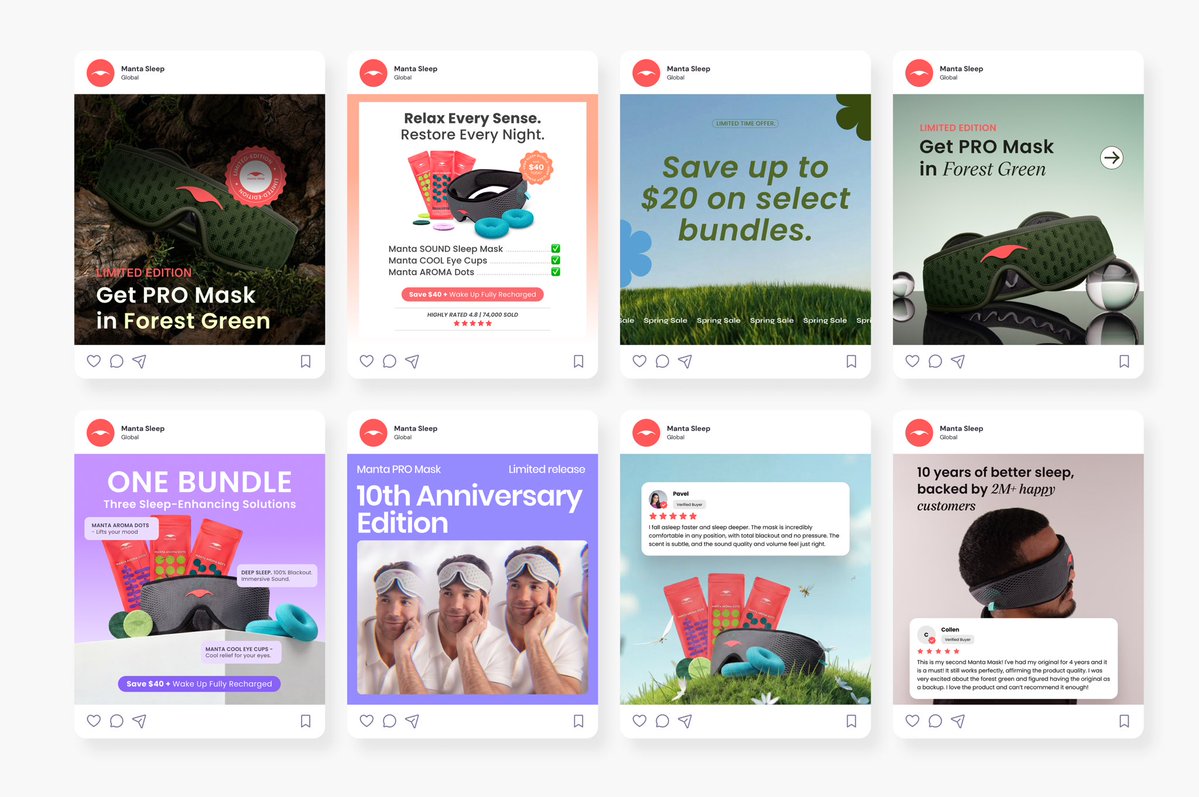Like the dark forest PRO Mask post
Screen dimensions: 1199x797
pyautogui.click(x=93, y=361)
